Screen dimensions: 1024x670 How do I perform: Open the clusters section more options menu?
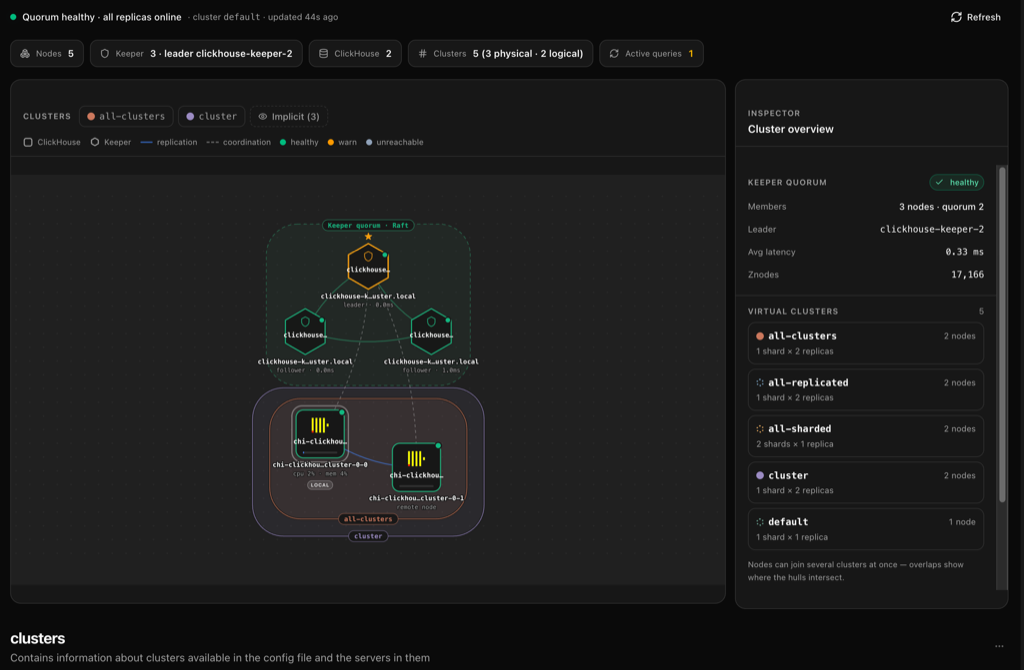(x=999, y=646)
